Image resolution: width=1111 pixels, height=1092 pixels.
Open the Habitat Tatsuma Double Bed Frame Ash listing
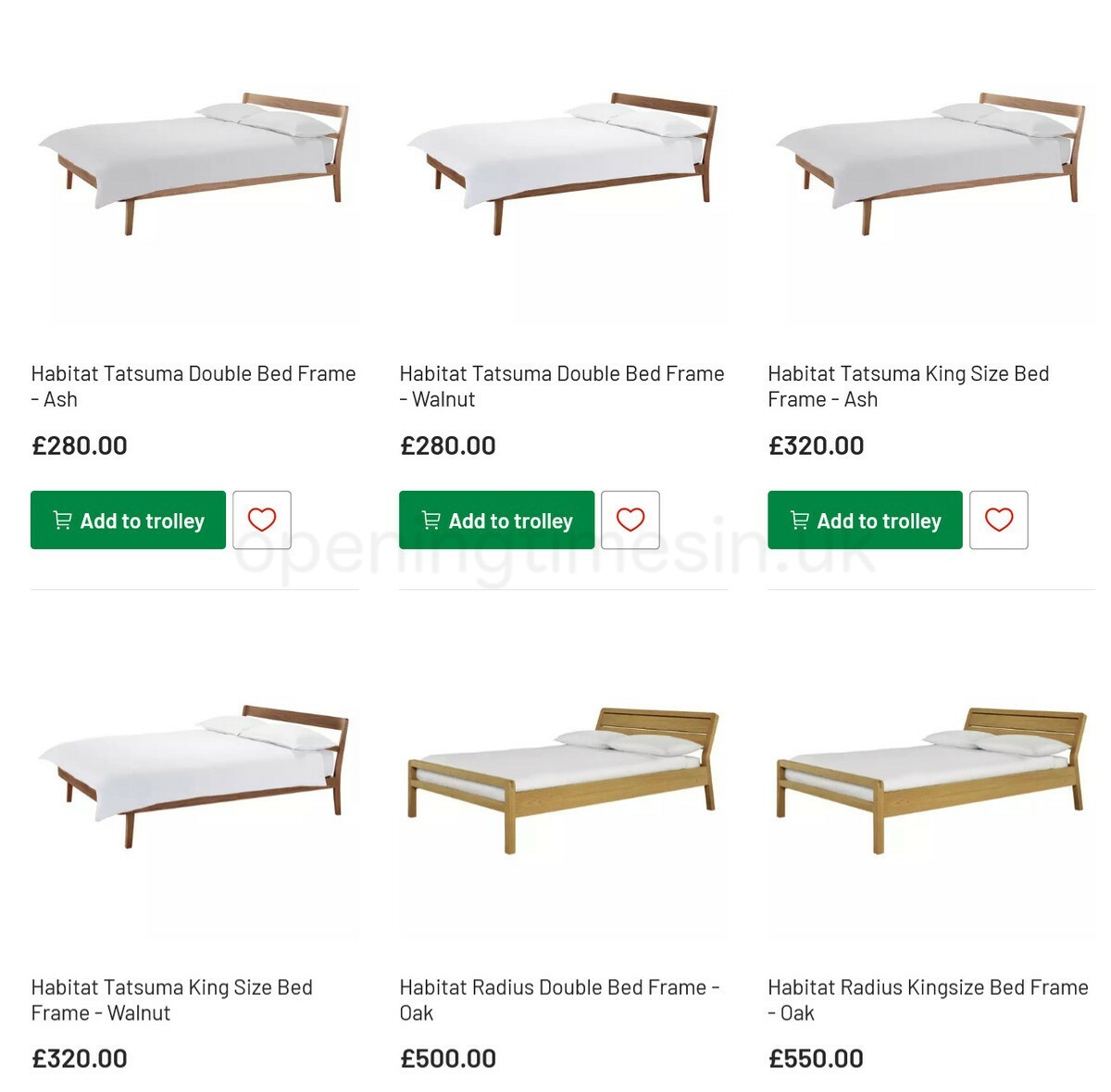193,386
